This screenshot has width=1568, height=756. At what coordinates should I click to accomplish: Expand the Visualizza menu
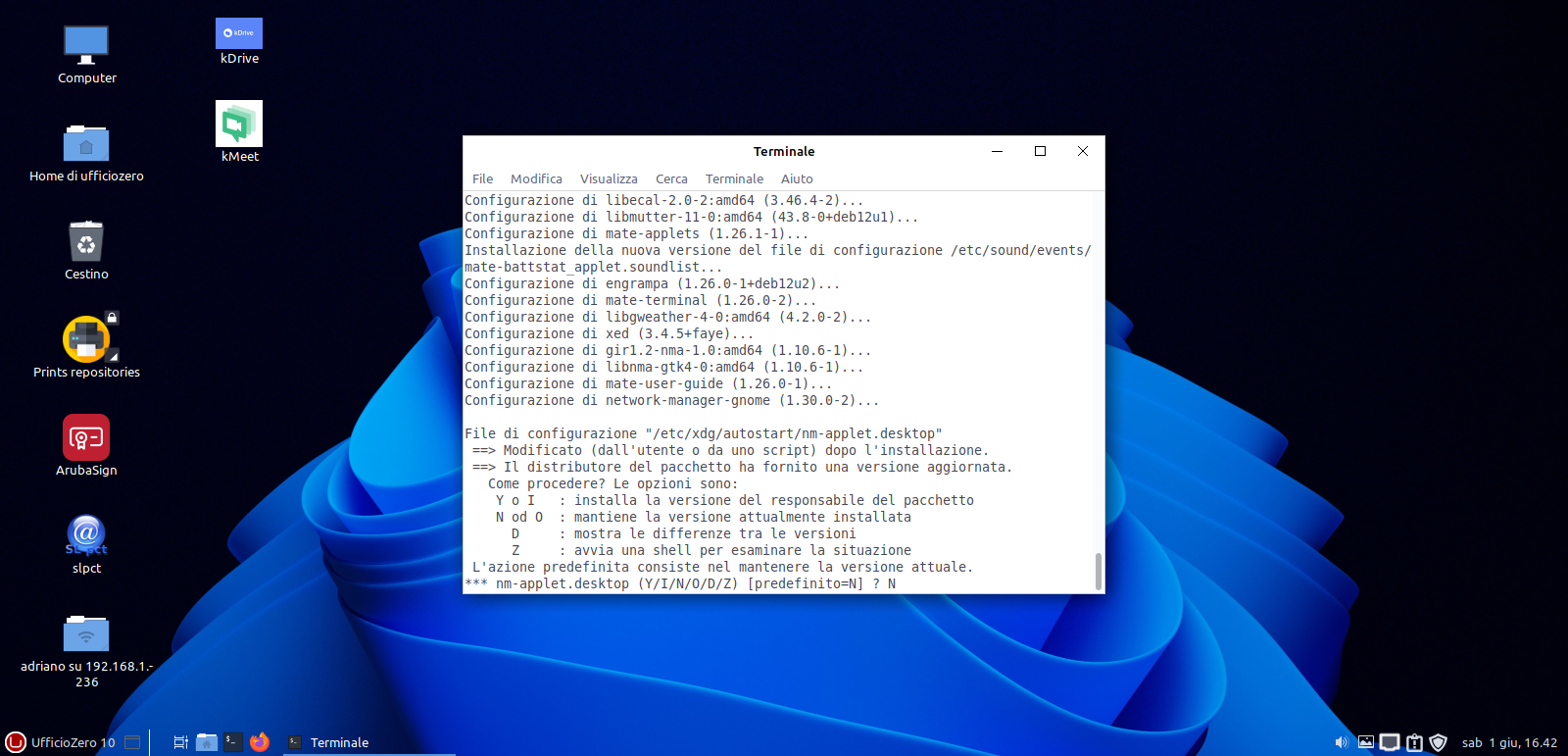[x=609, y=178]
